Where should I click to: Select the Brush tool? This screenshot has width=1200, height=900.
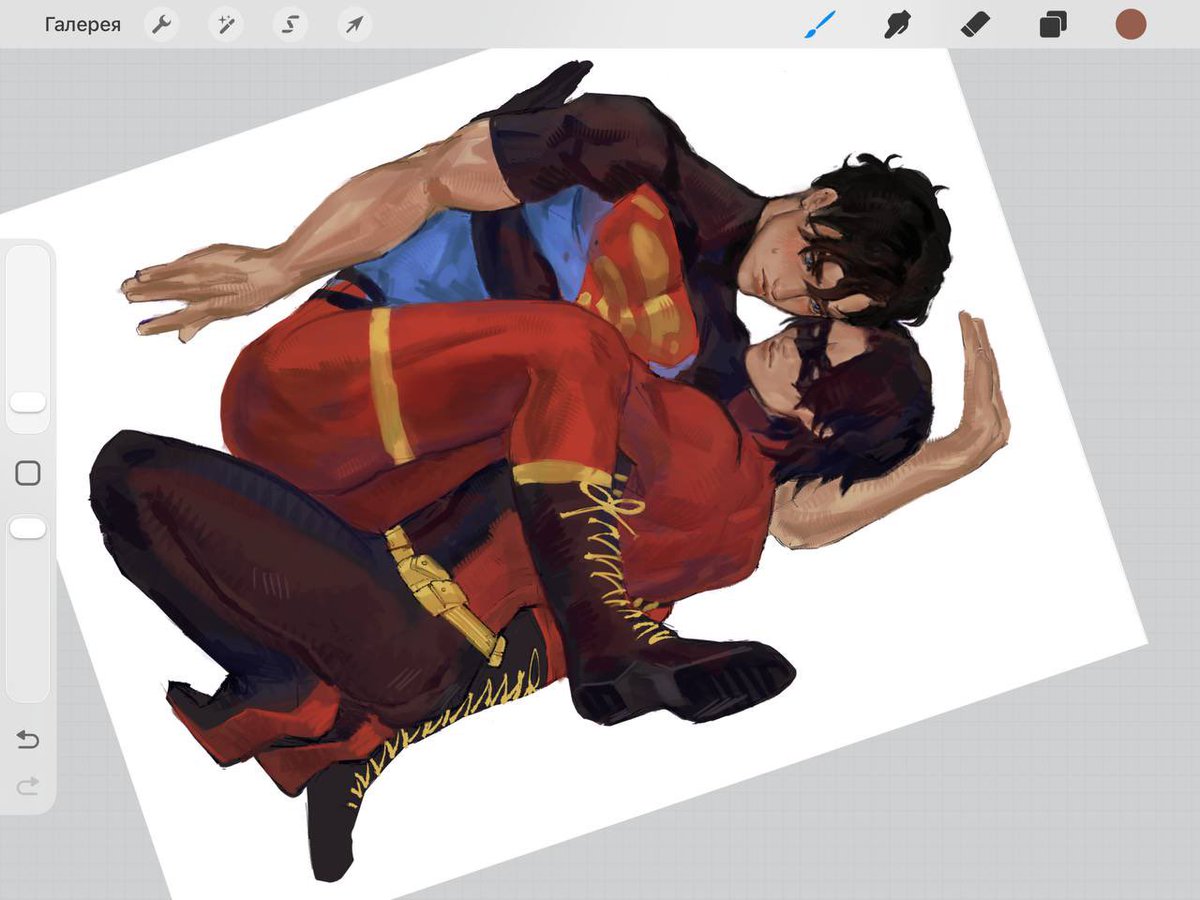click(x=820, y=25)
